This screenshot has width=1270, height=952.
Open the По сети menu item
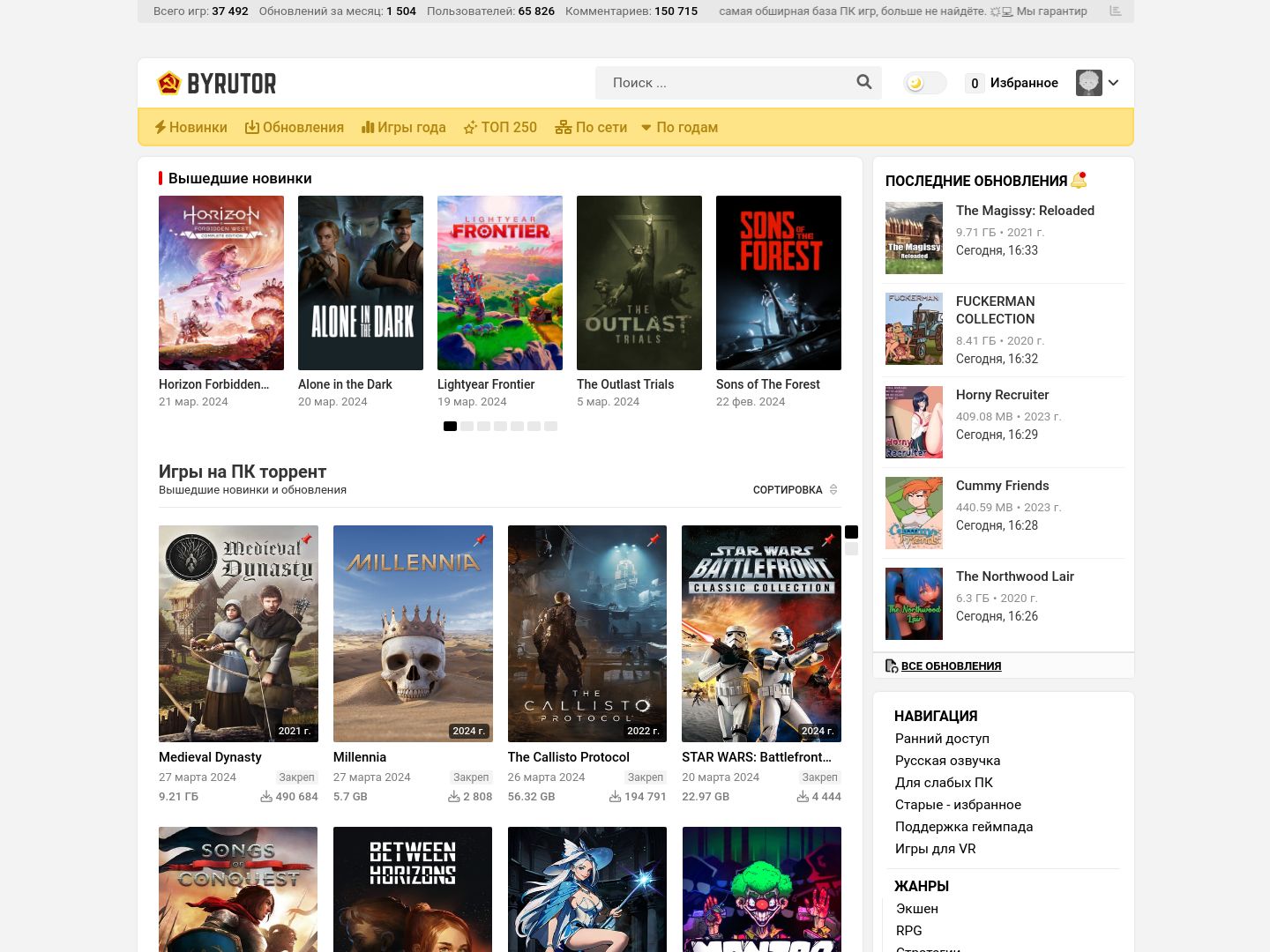tap(591, 127)
